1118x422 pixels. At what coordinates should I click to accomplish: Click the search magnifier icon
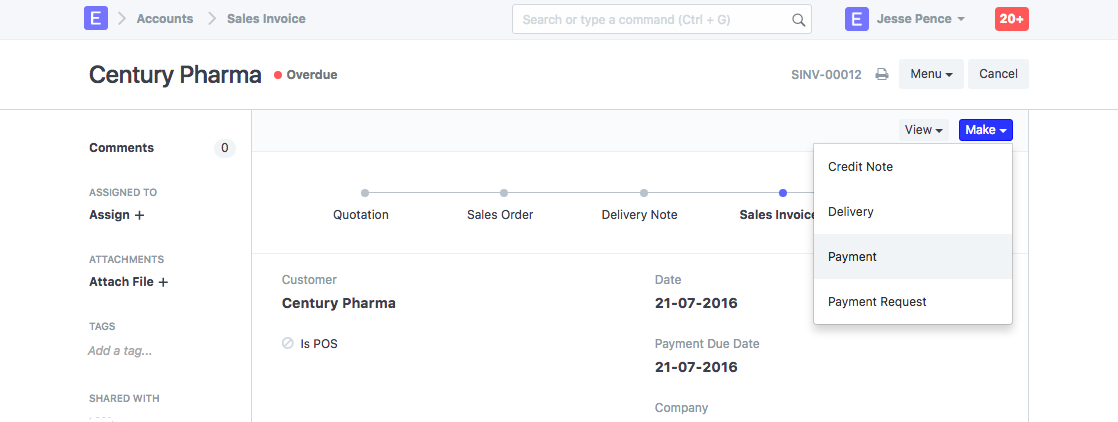pyautogui.click(x=798, y=19)
